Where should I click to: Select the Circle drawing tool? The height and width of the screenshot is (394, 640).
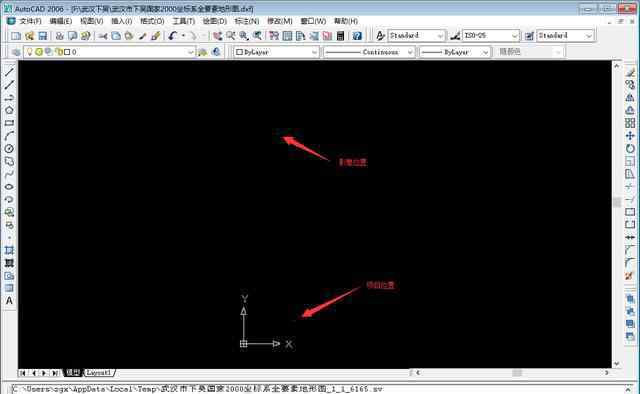pyautogui.click(x=9, y=149)
